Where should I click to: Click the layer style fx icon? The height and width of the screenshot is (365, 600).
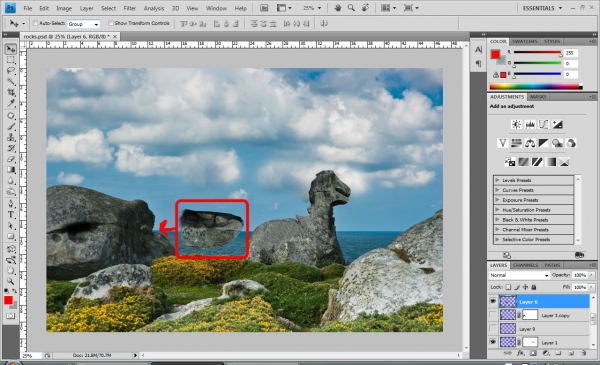click(520, 353)
